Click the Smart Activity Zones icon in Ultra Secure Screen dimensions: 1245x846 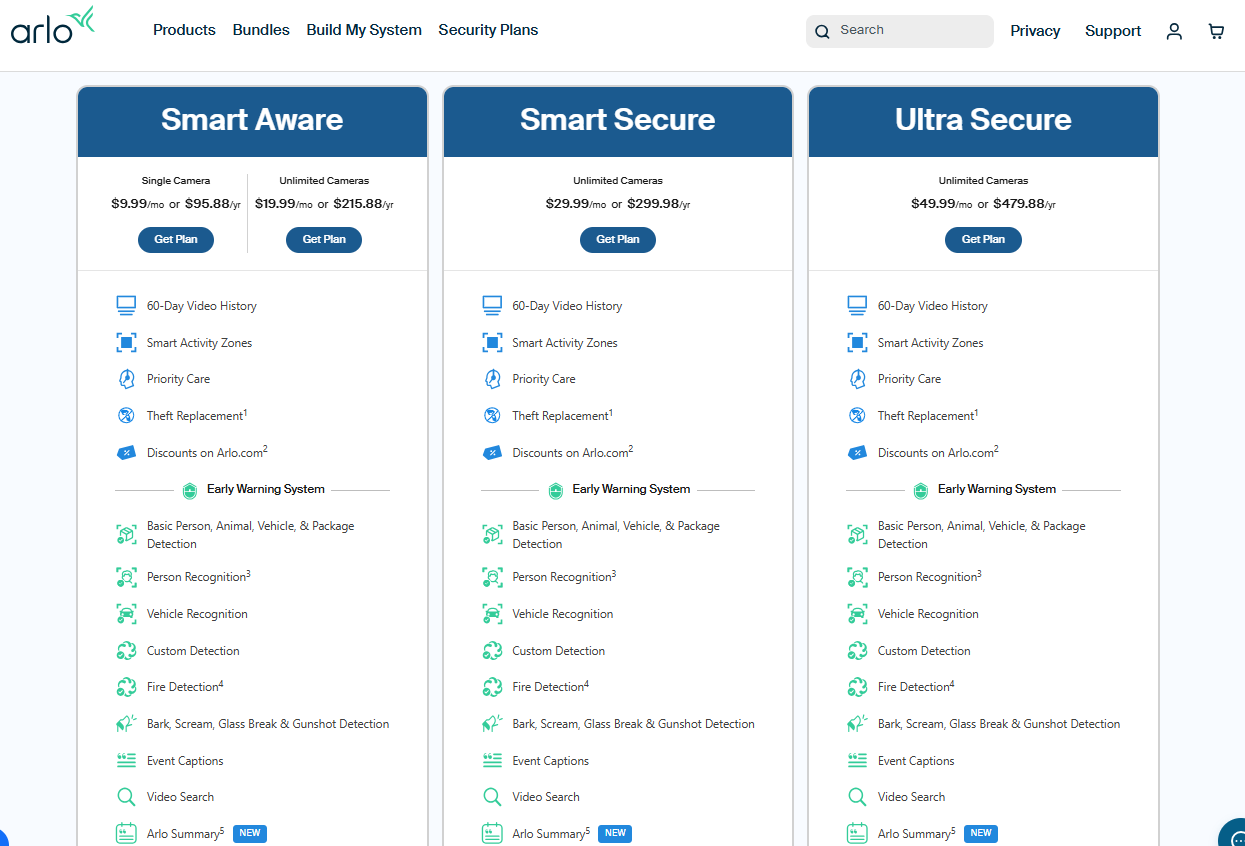tap(857, 343)
